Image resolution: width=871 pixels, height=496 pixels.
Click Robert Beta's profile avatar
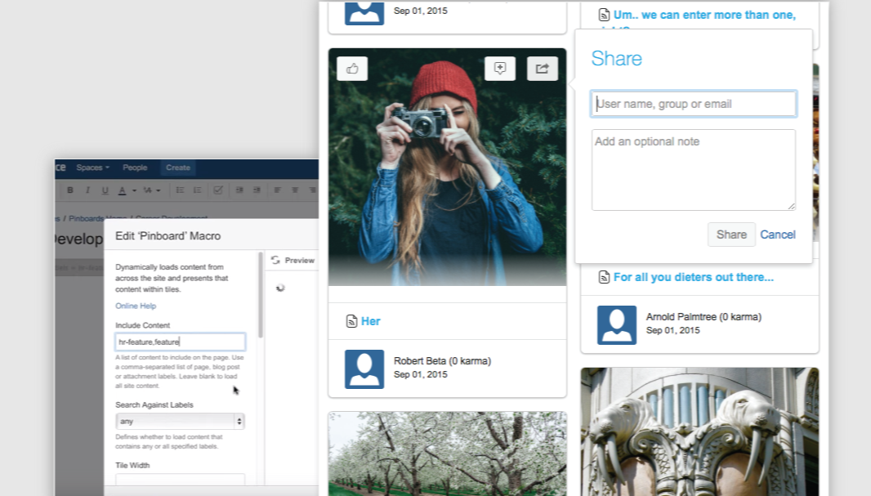tap(364, 369)
